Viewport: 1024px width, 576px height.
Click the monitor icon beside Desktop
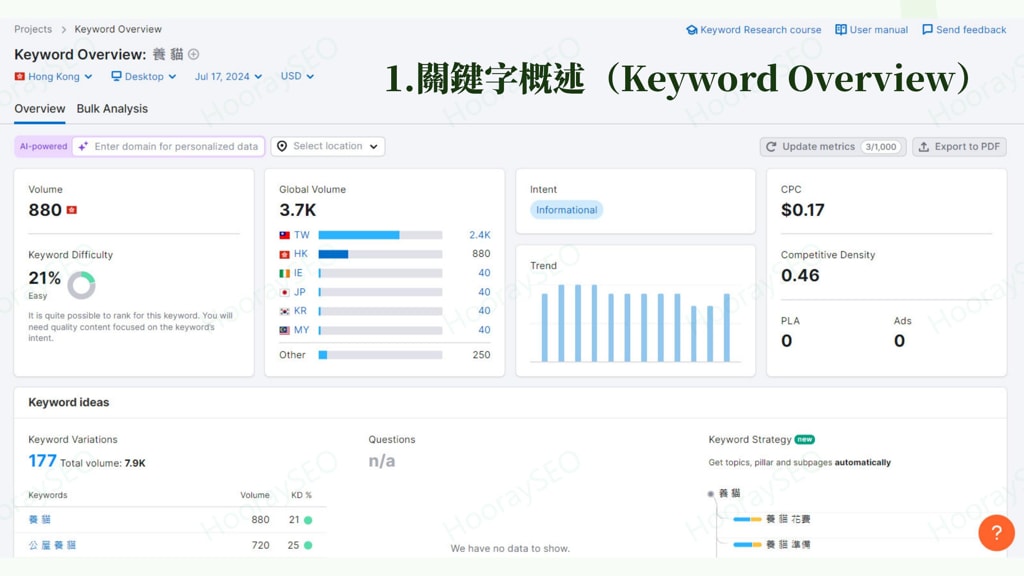(116, 76)
